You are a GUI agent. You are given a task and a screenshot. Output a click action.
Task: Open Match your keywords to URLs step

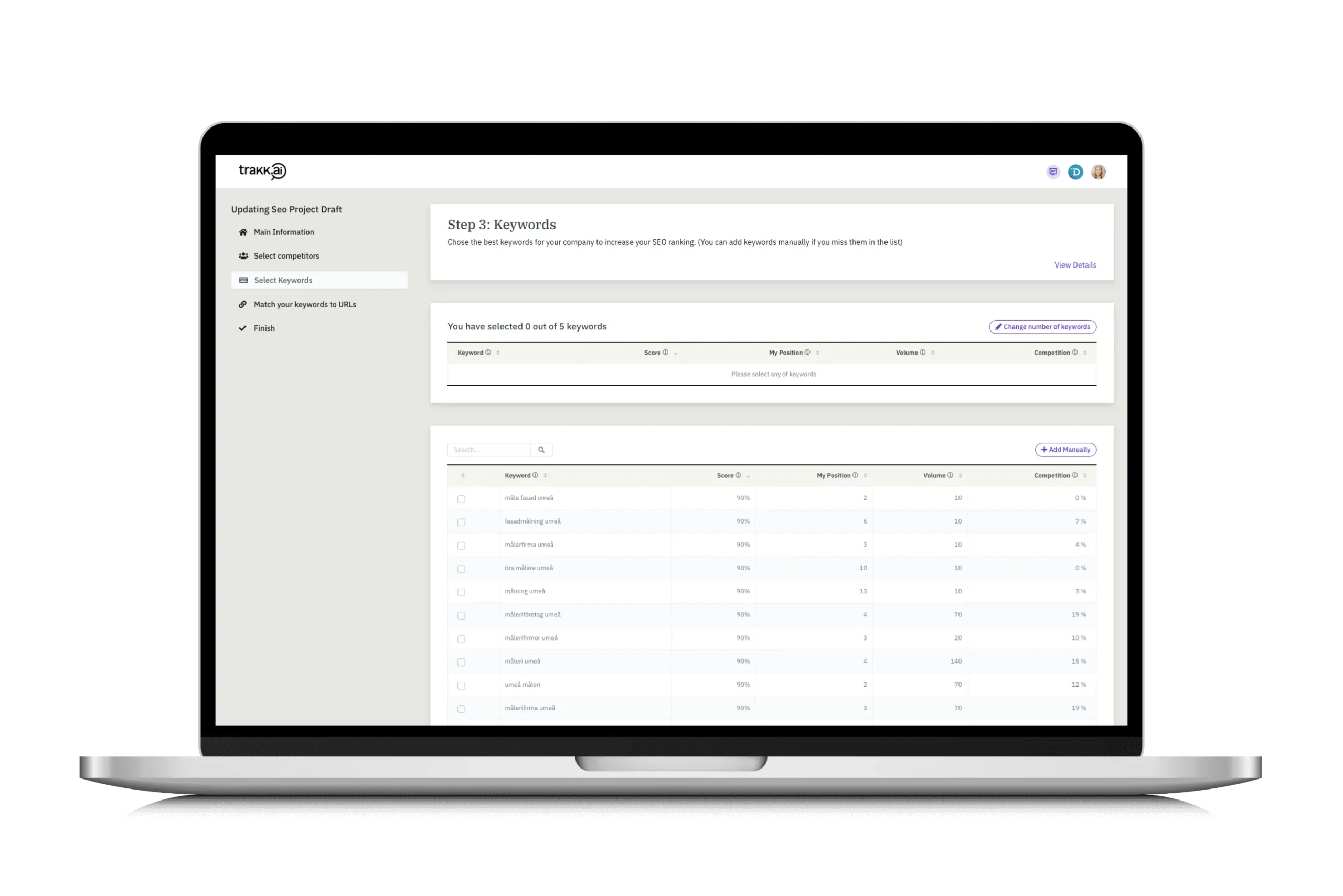pyautogui.click(x=305, y=305)
